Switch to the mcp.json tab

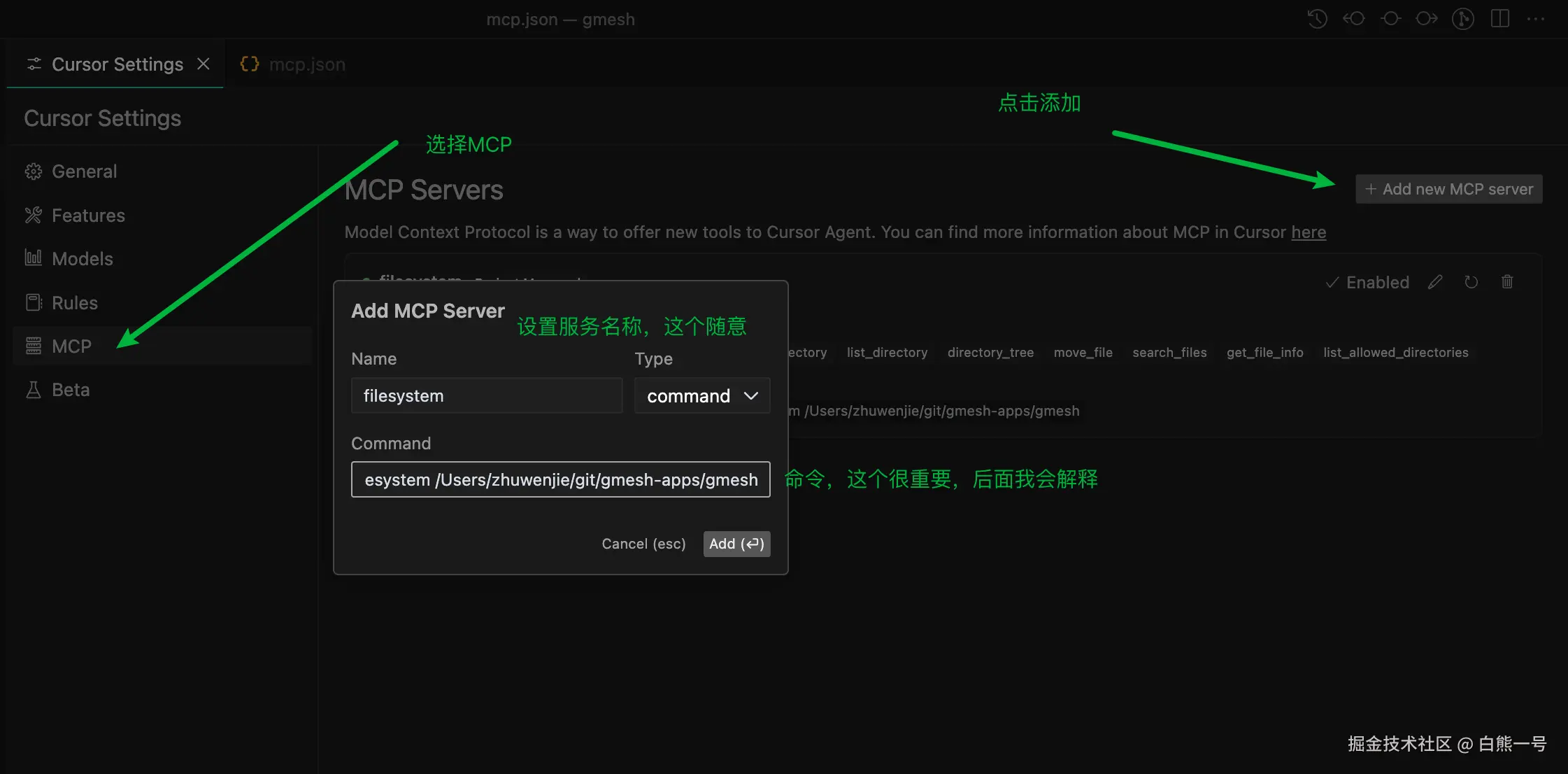(294, 64)
